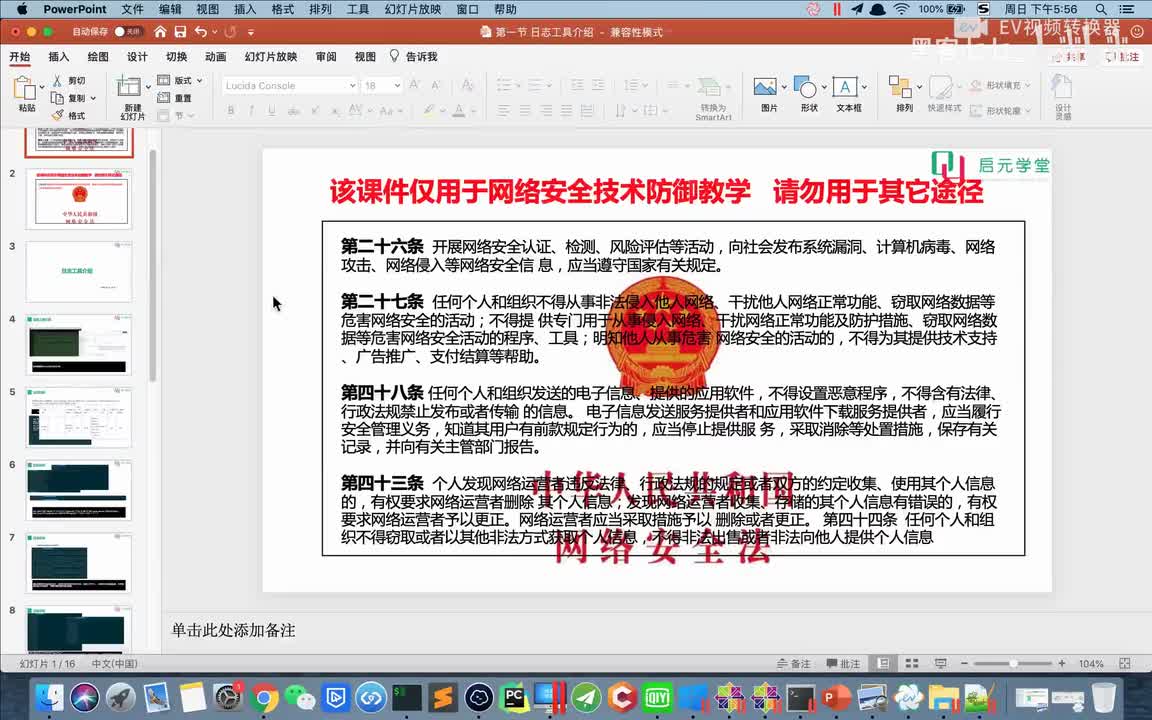1152x720 pixels.
Task: Click the Undo arrow icon
Action: pos(201,32)
